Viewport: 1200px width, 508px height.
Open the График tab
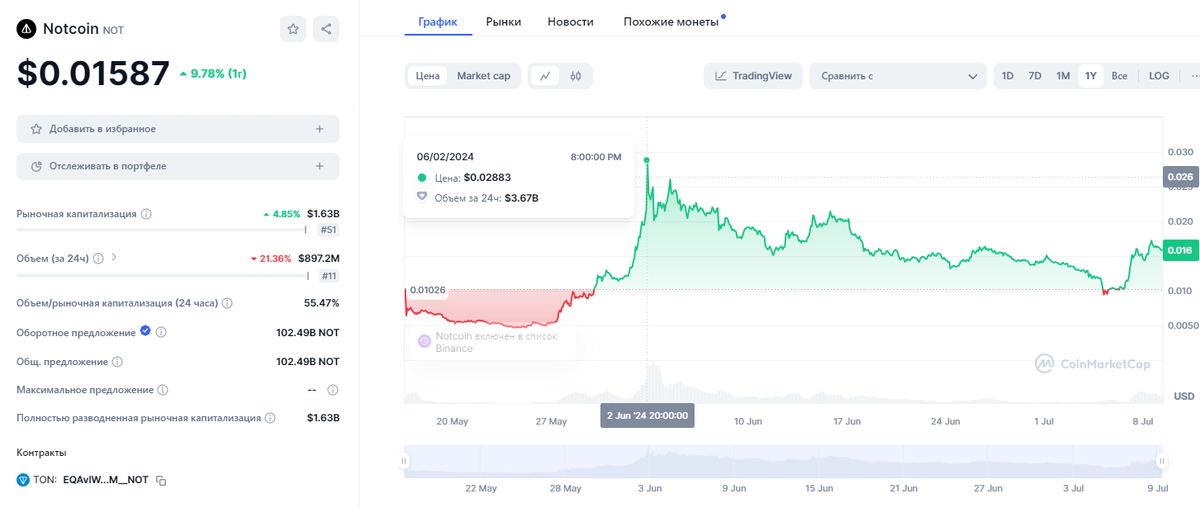(x=438, y=21)
